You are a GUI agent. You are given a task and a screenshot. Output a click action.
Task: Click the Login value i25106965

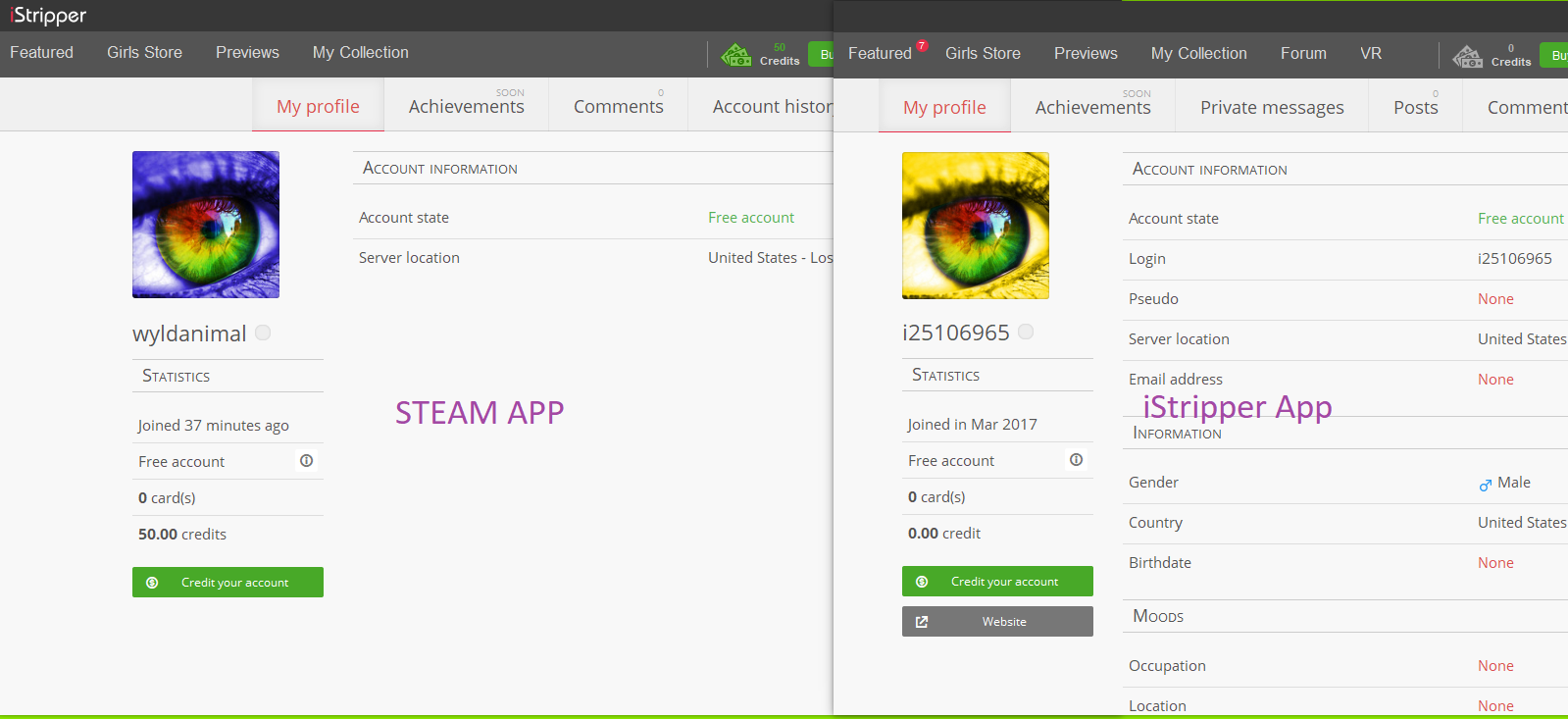tap(1515, 259)
